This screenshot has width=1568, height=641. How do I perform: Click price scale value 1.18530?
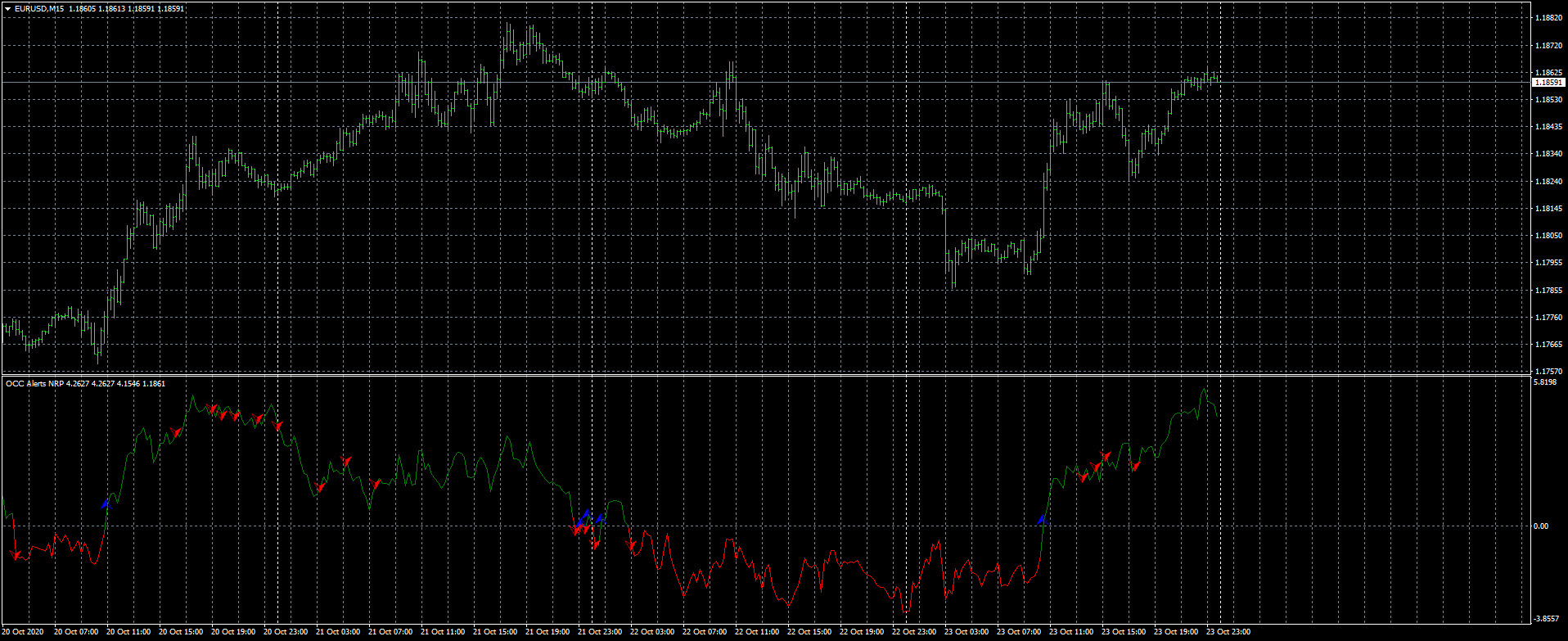point(1548,100)
